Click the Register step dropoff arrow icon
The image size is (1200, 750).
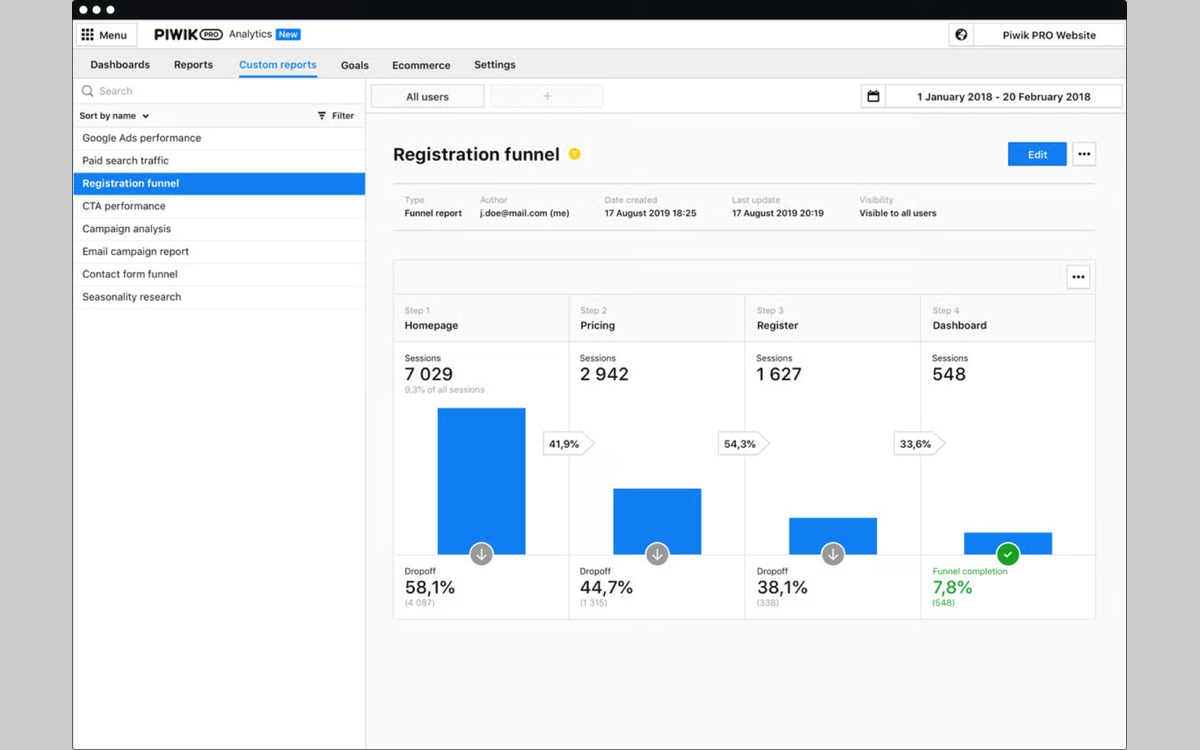point(833,553)
